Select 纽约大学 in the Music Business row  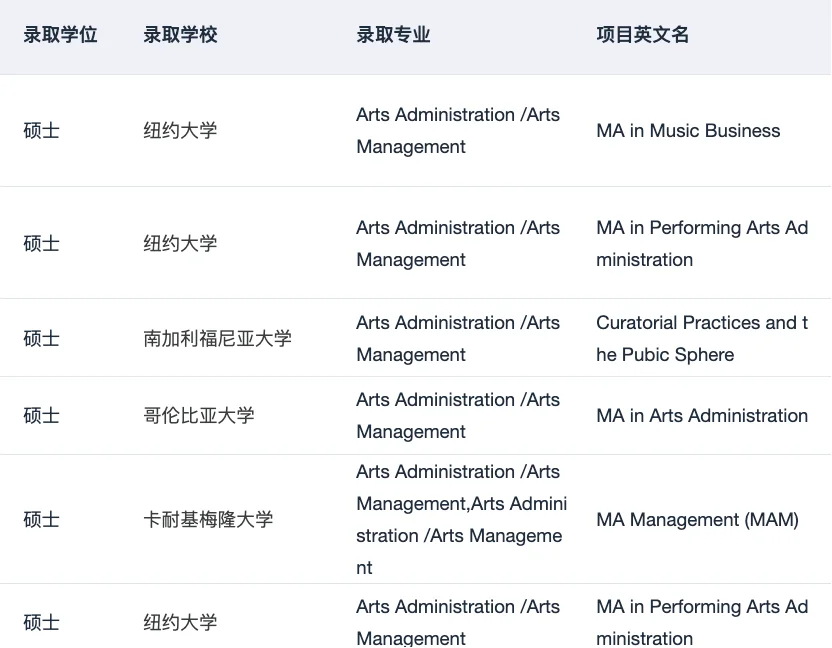pos(180,131)
